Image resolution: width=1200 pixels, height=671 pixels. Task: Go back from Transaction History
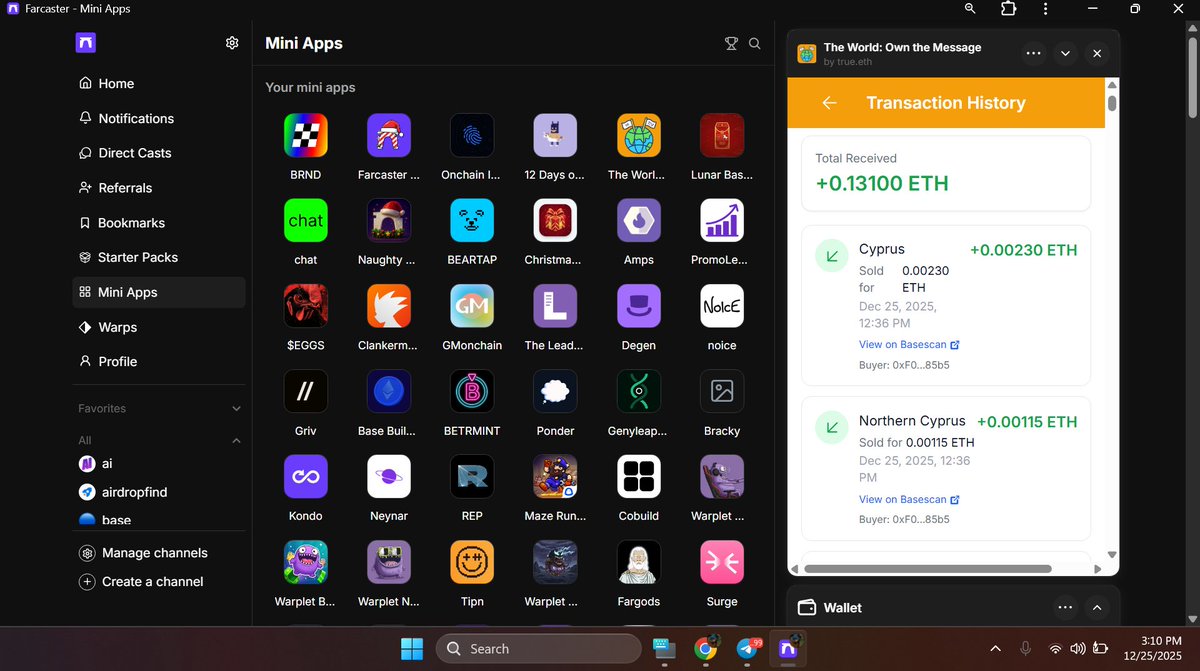click(829, 103)
